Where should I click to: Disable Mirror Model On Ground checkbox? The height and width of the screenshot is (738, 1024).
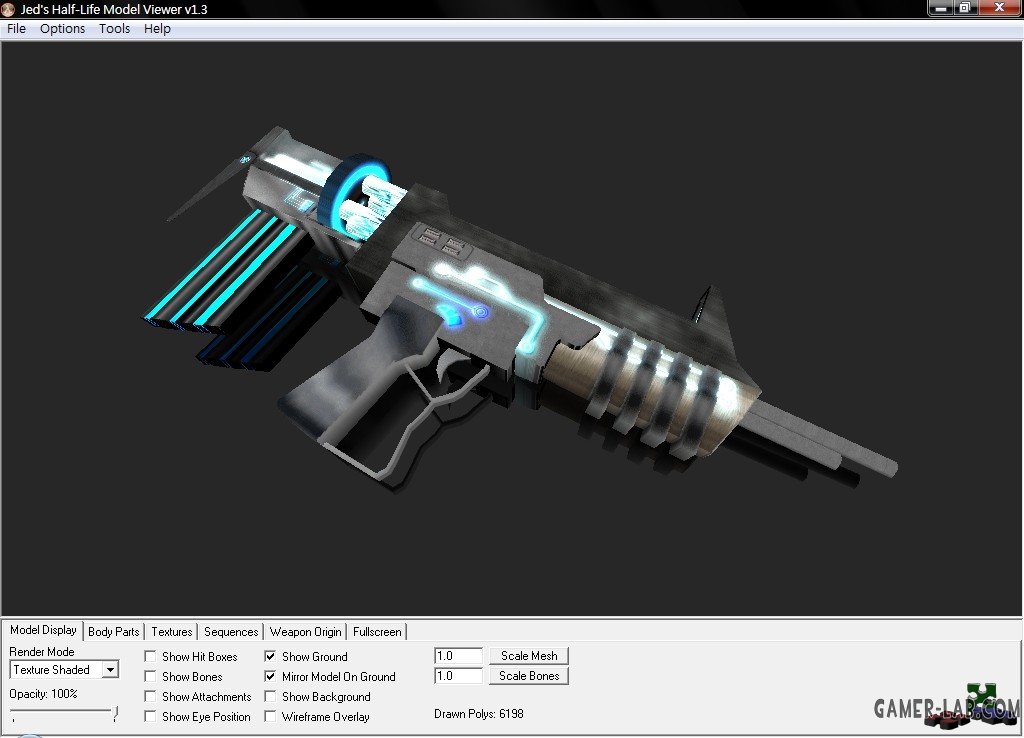pyautogui.click(x=270, y=677)
